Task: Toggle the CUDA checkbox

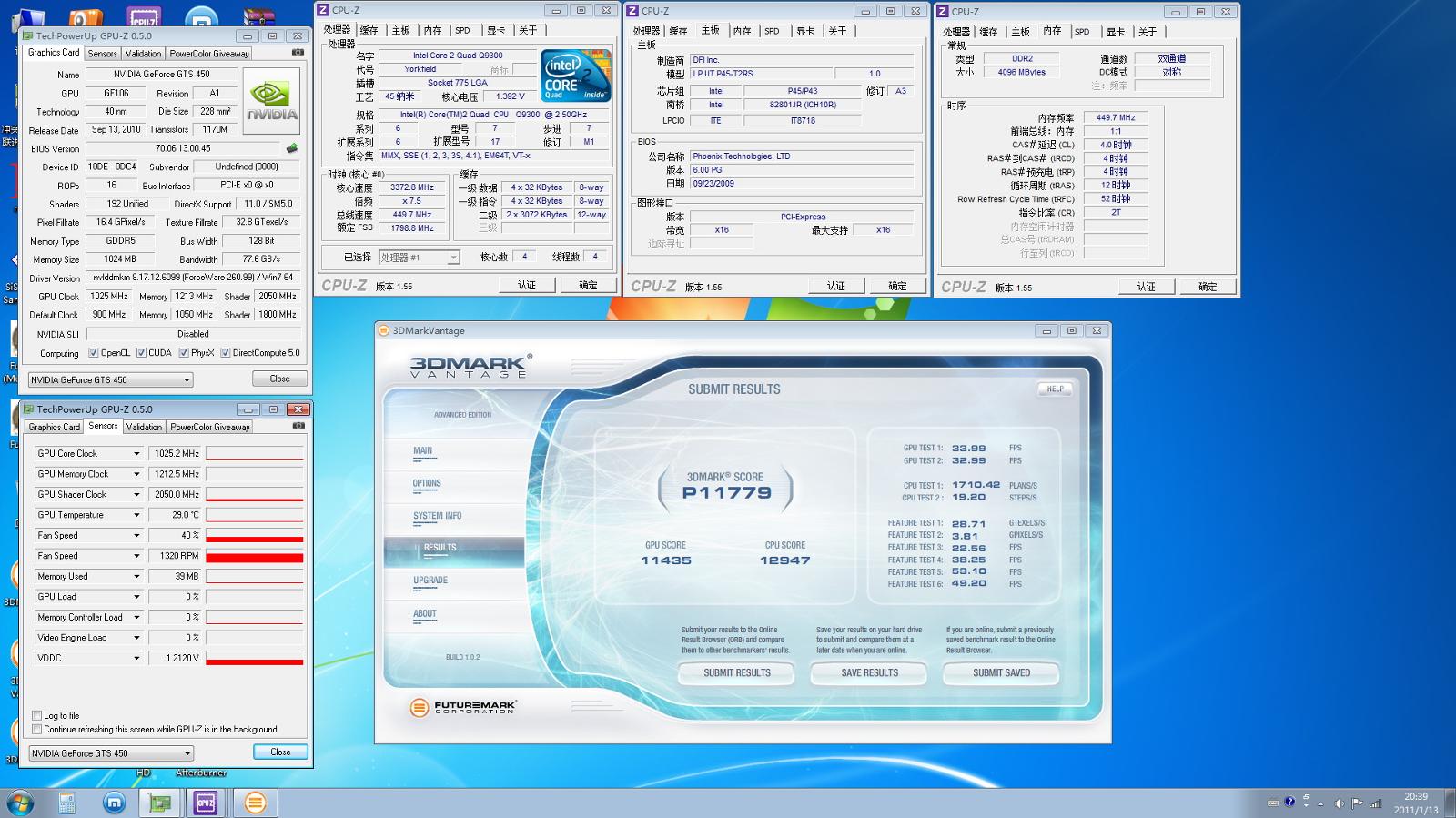Action: 141,353
